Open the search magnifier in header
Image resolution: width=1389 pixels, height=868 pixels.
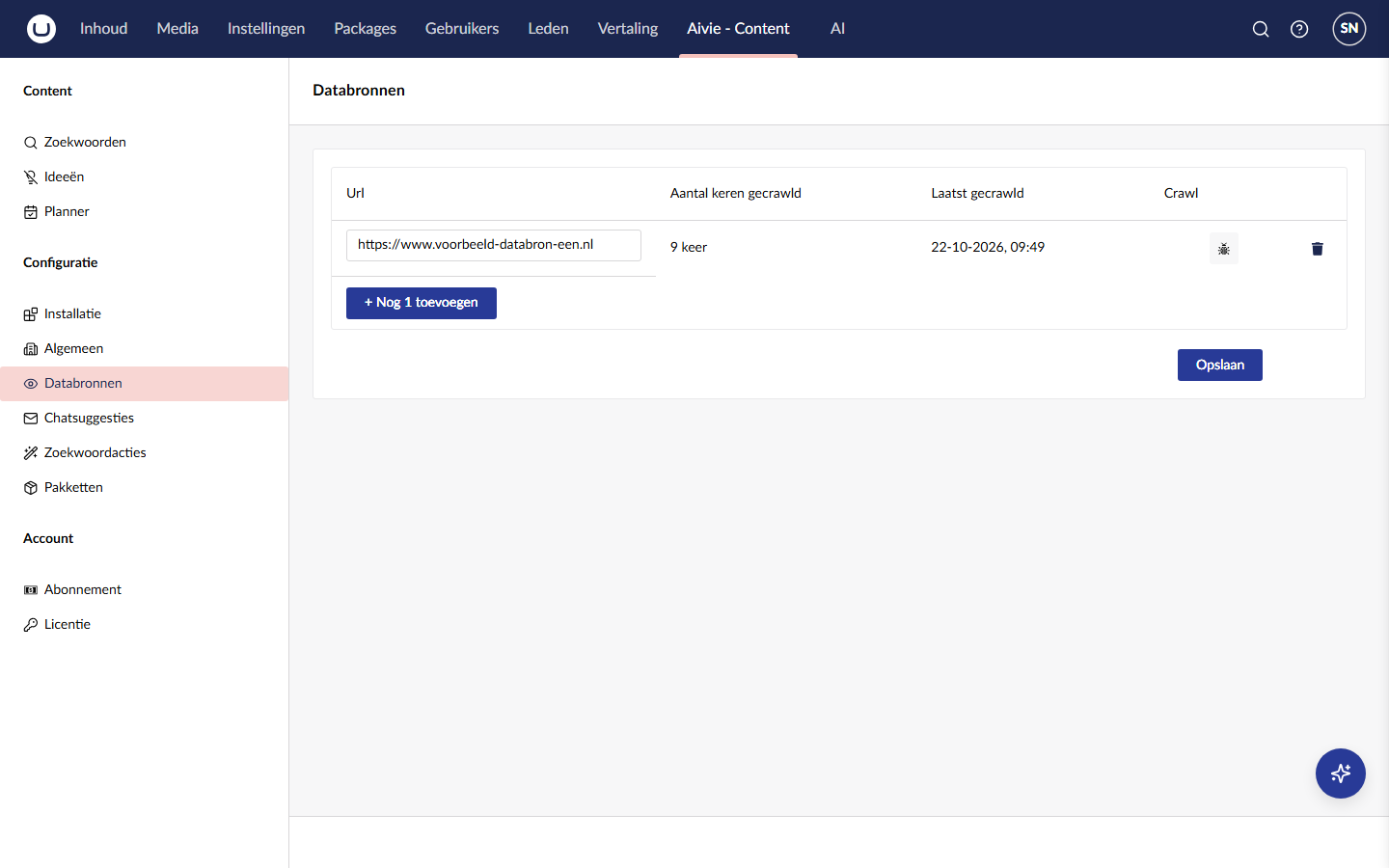point(1261,29)
